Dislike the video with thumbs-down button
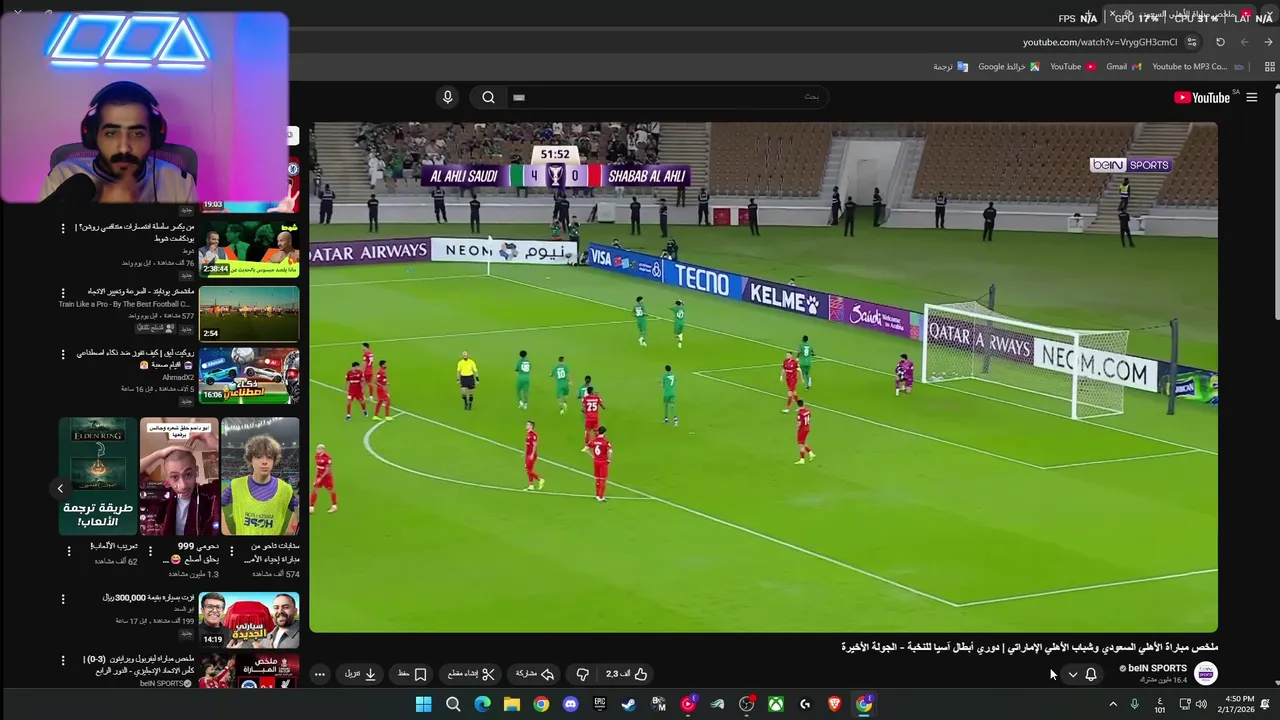The width and height of the screenshot is (1280, 720). (582, 674)
